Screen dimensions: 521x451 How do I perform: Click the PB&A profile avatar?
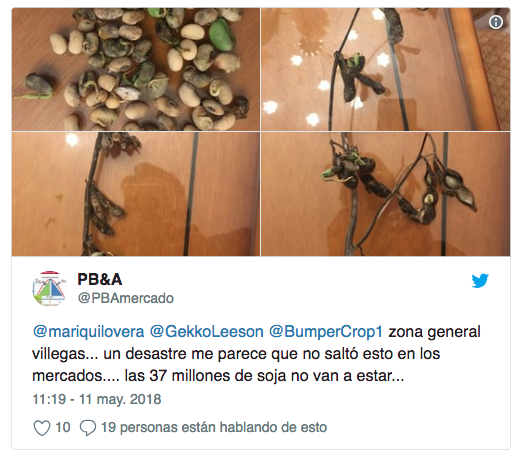[49, 289]
